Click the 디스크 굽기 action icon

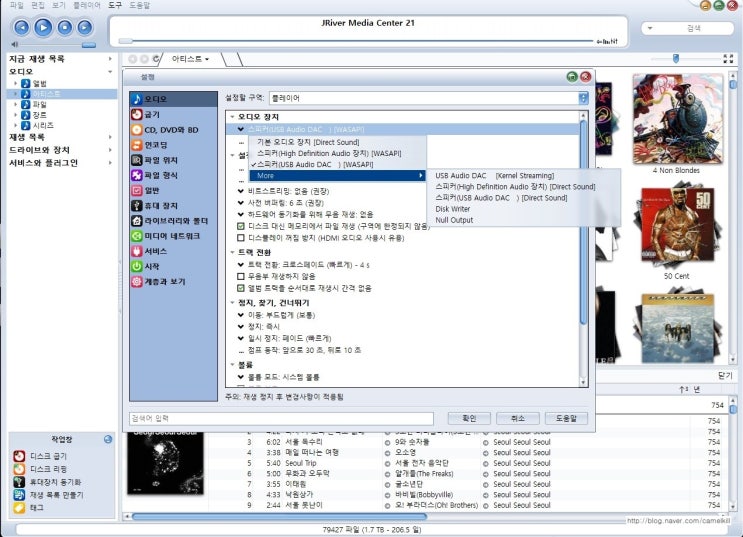point(19,456)
